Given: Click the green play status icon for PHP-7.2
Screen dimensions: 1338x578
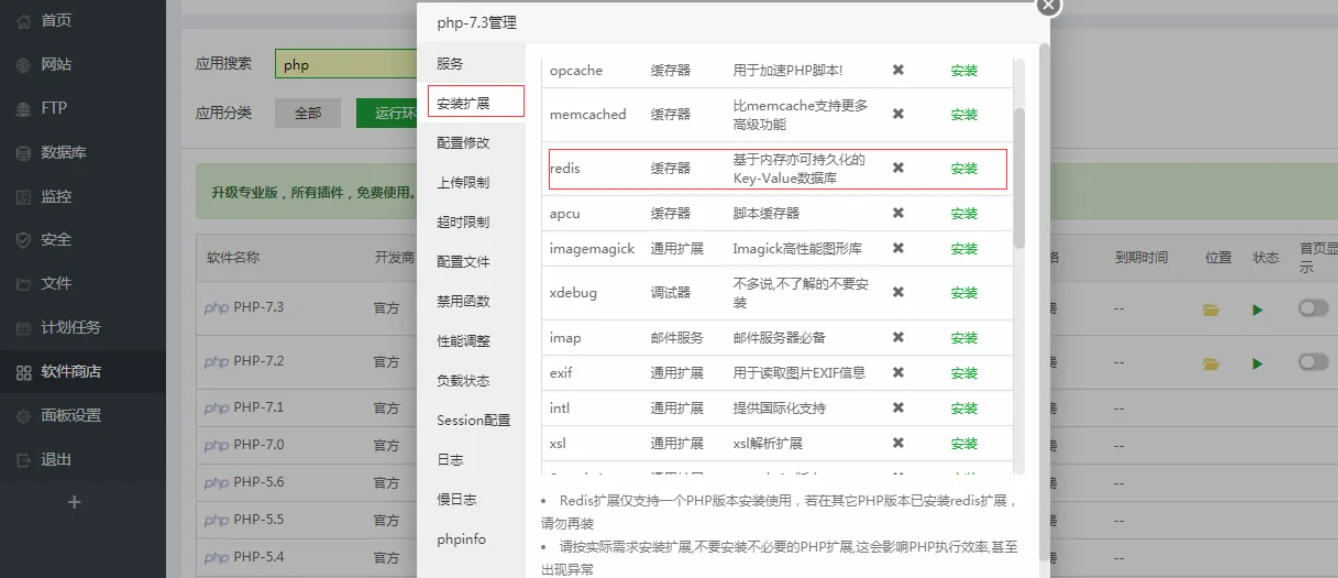Looking at the screenshot, I should point(1257,363).
